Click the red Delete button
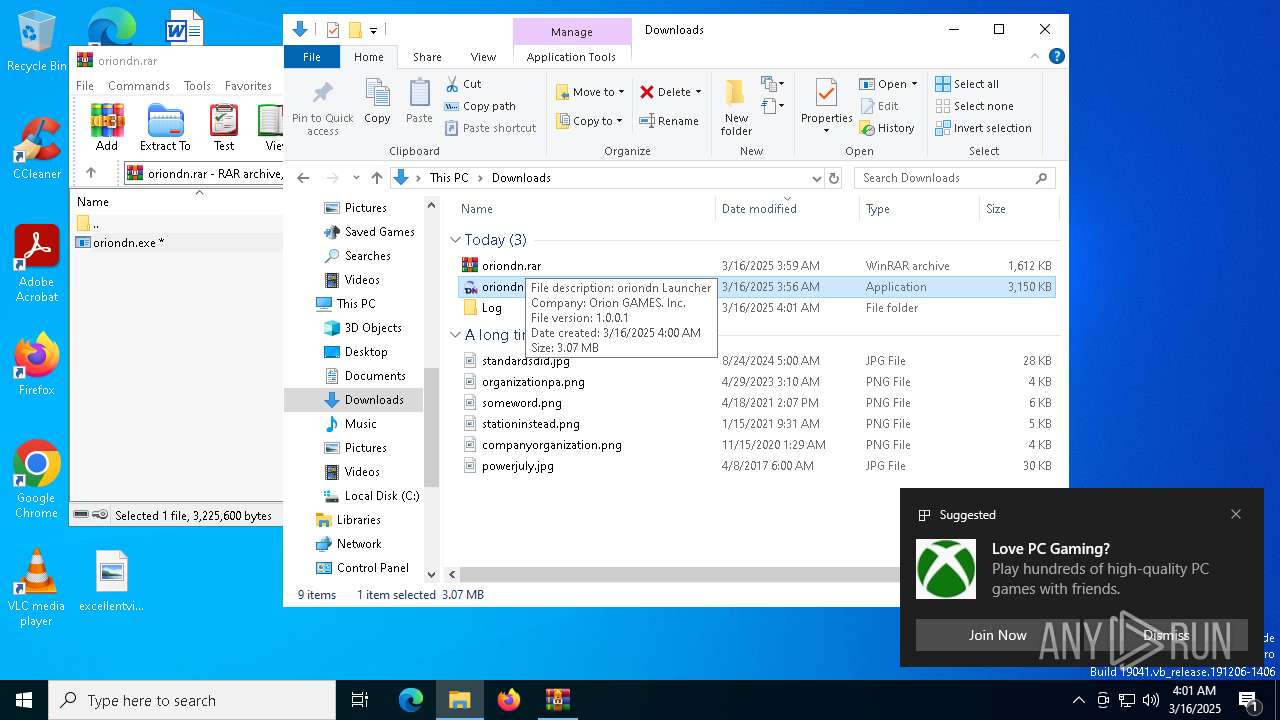This screenshot has height=720, width=1280. coord(665,92)
